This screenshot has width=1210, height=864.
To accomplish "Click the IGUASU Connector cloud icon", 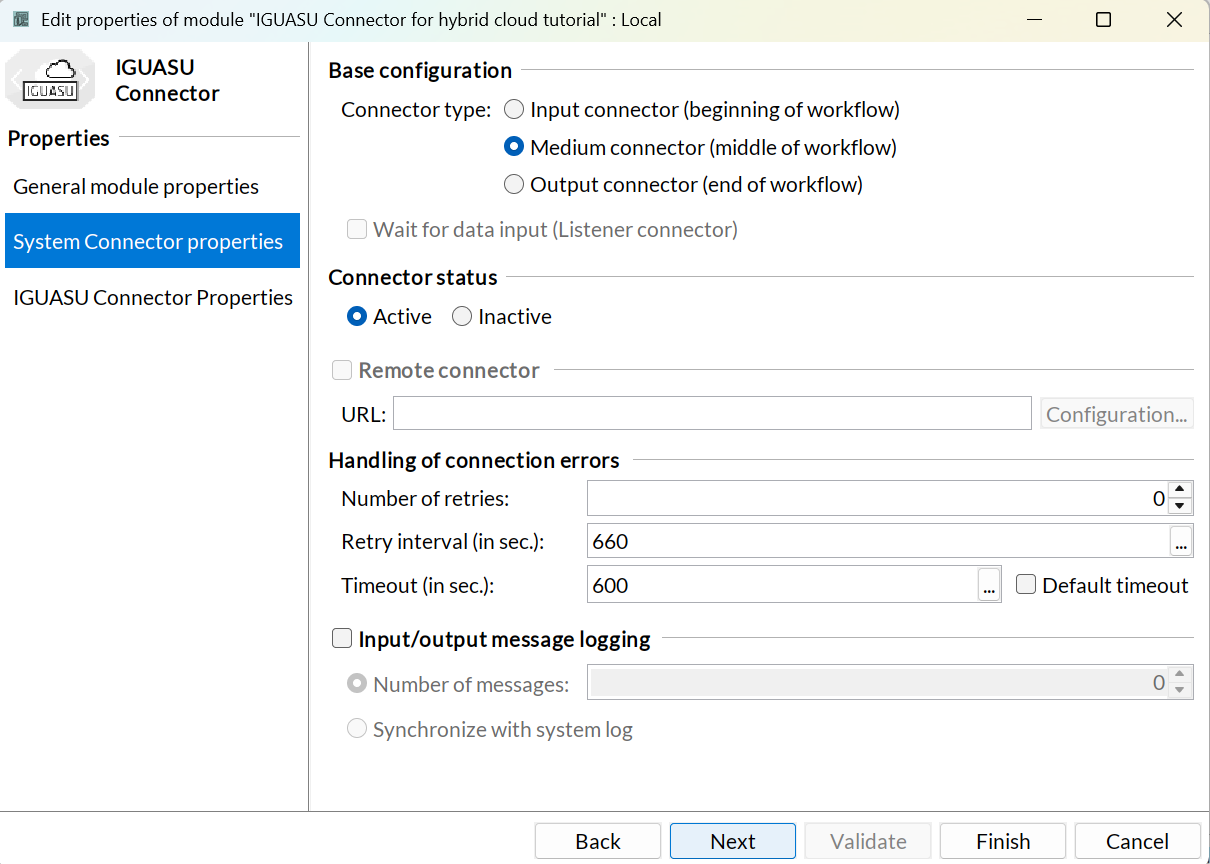I will 50,80.
